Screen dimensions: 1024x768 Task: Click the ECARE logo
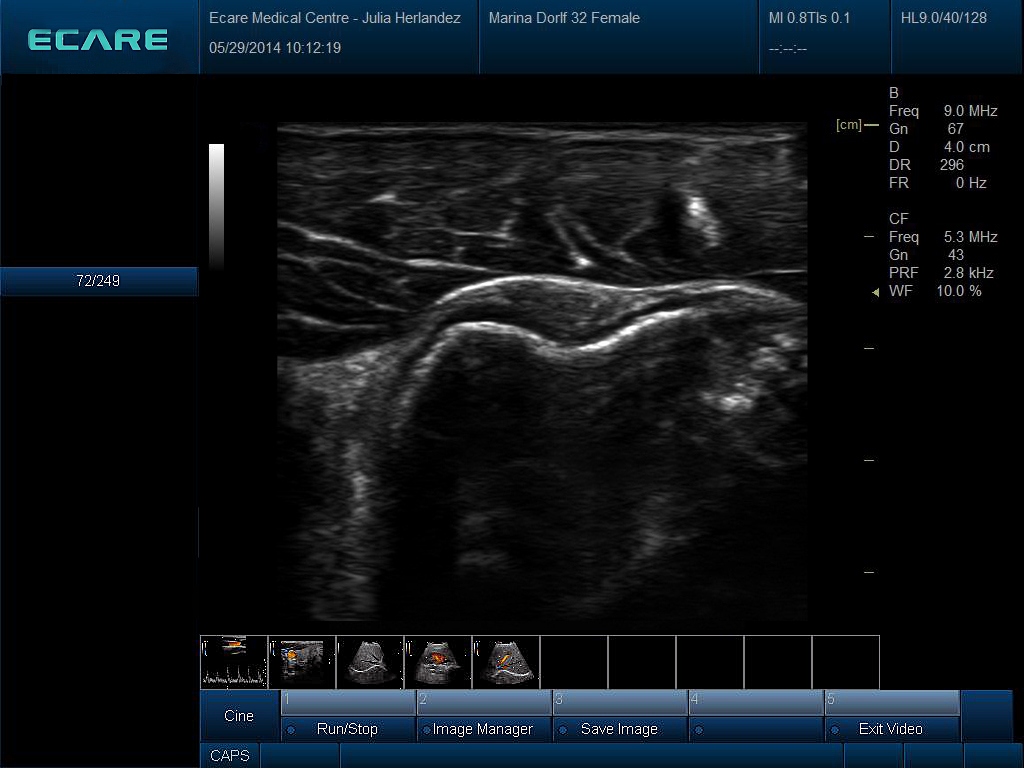coord(98,40)
